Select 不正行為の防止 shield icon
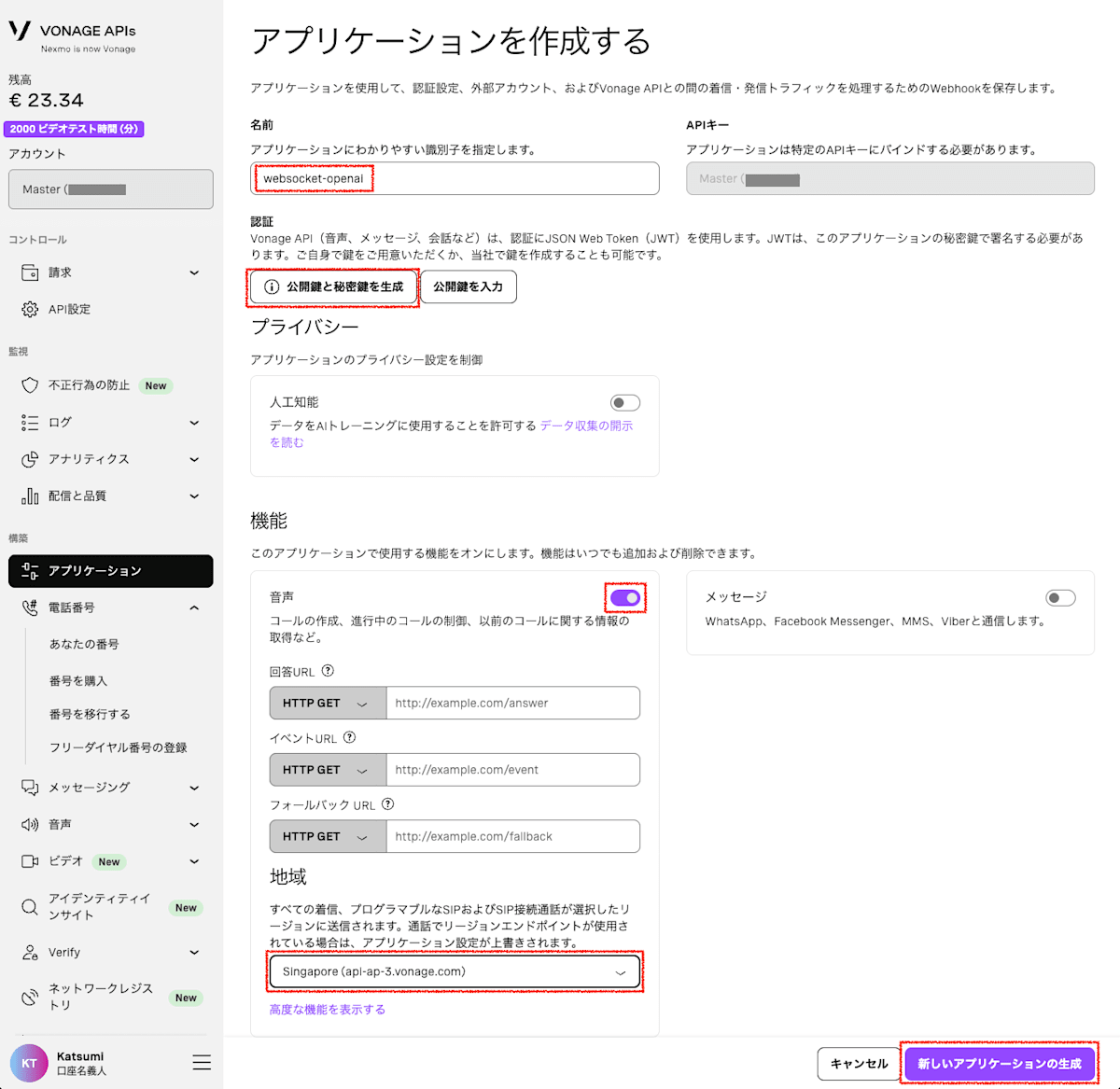This screenshot has height=1089, width=1120. click(x=32, y=384)
